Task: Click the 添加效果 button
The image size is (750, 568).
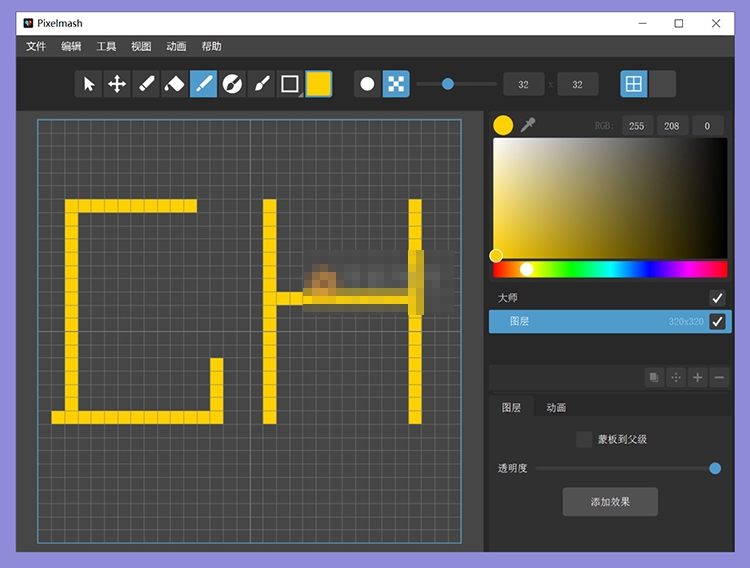Action: coord(610,501)
